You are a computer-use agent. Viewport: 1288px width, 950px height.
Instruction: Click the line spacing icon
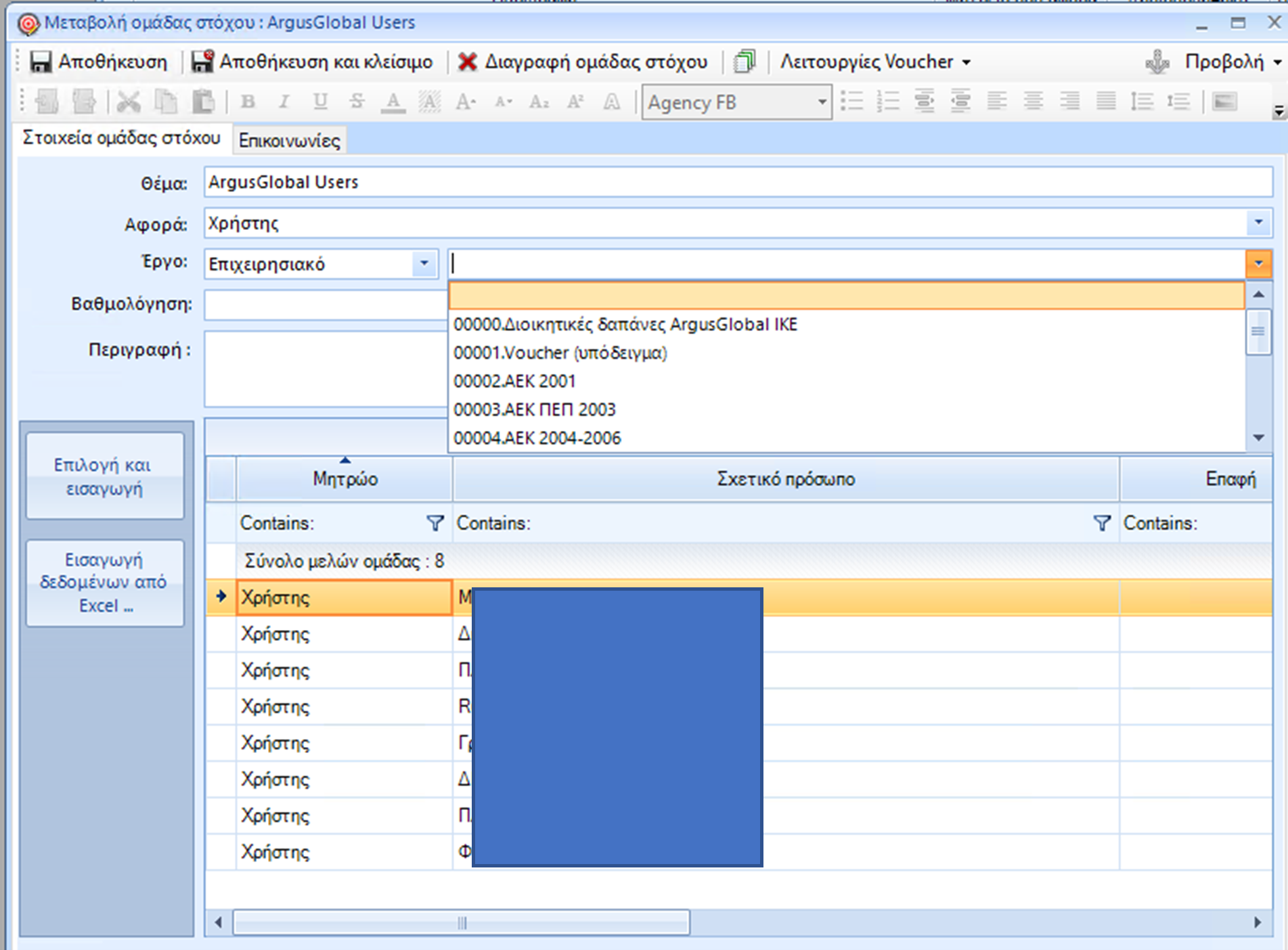pyautogui.click(x=1142, y=102)
